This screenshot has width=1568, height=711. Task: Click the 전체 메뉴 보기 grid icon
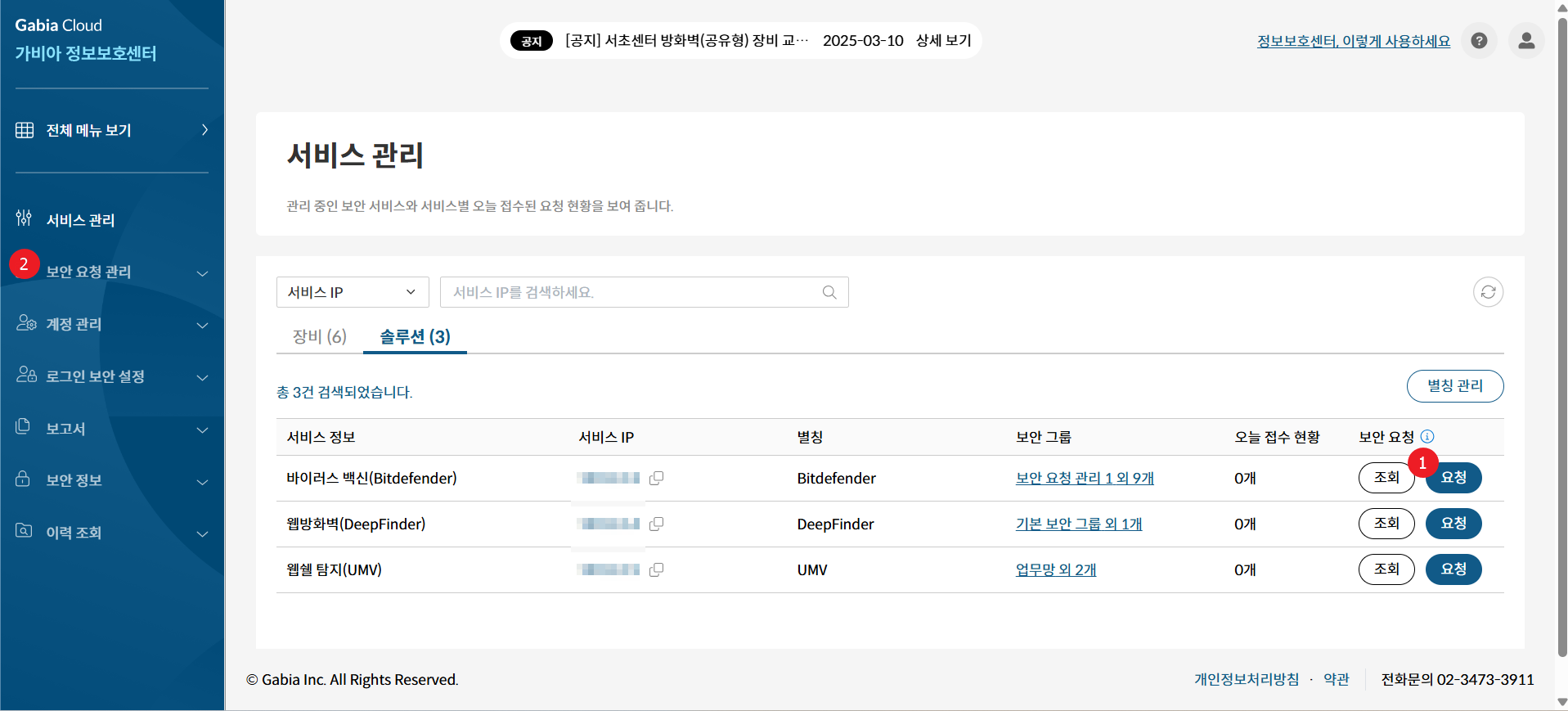tap(25, 130)
